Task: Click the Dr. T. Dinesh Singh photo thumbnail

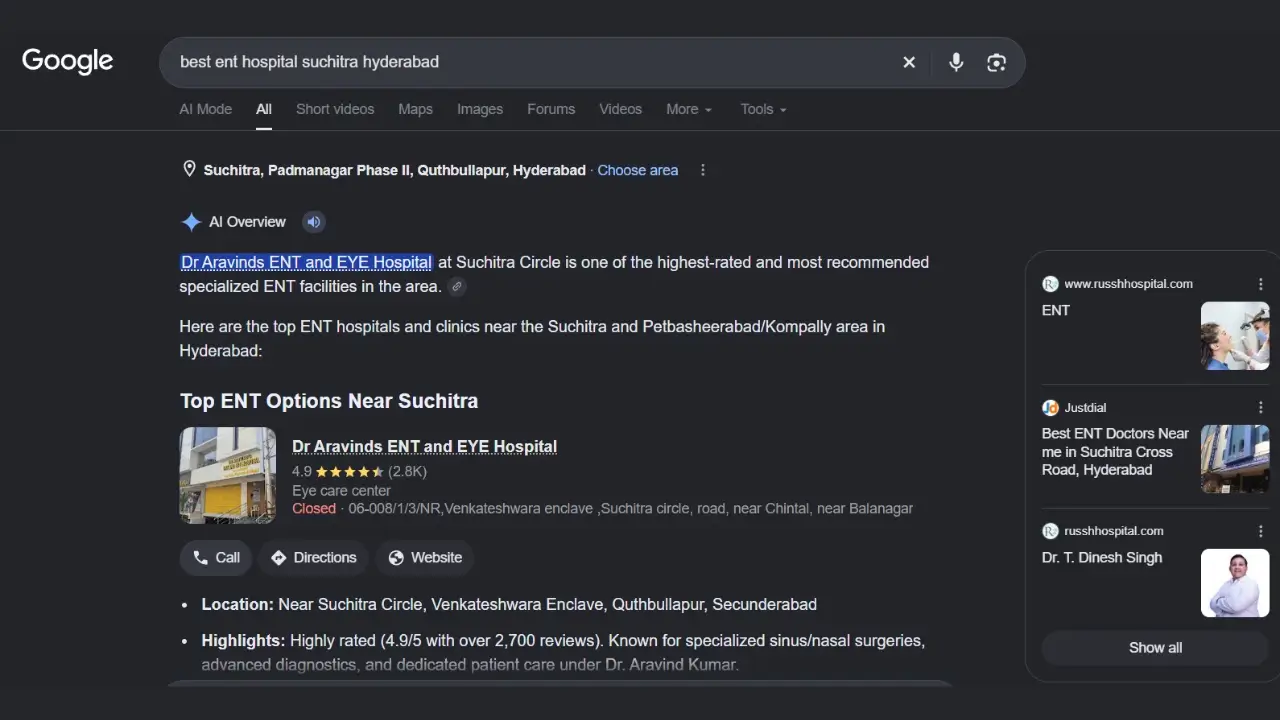Action: pyautogui.click(x=1235, y=583)
